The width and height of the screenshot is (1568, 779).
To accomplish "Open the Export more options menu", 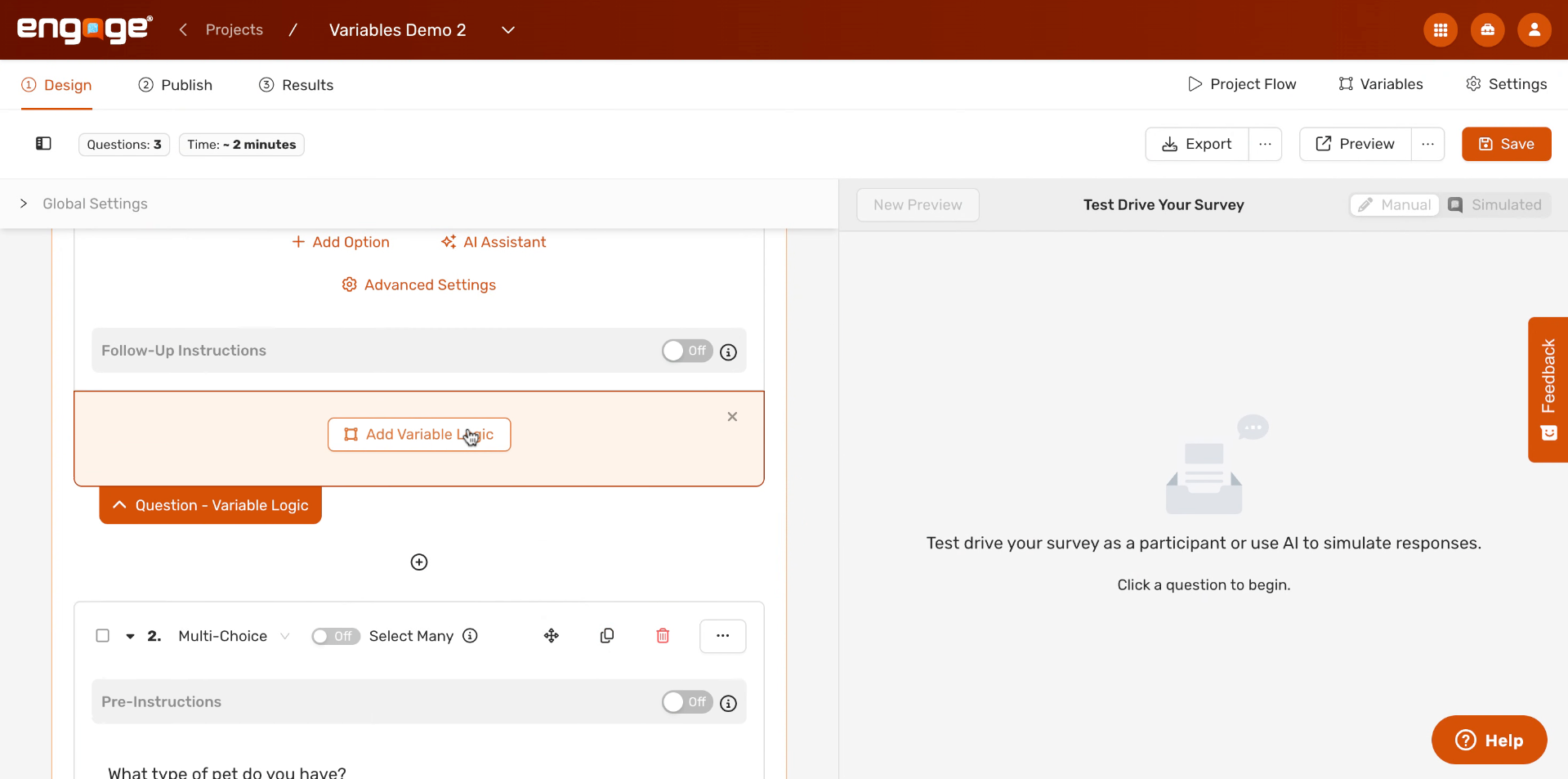I will (1265, 144).
